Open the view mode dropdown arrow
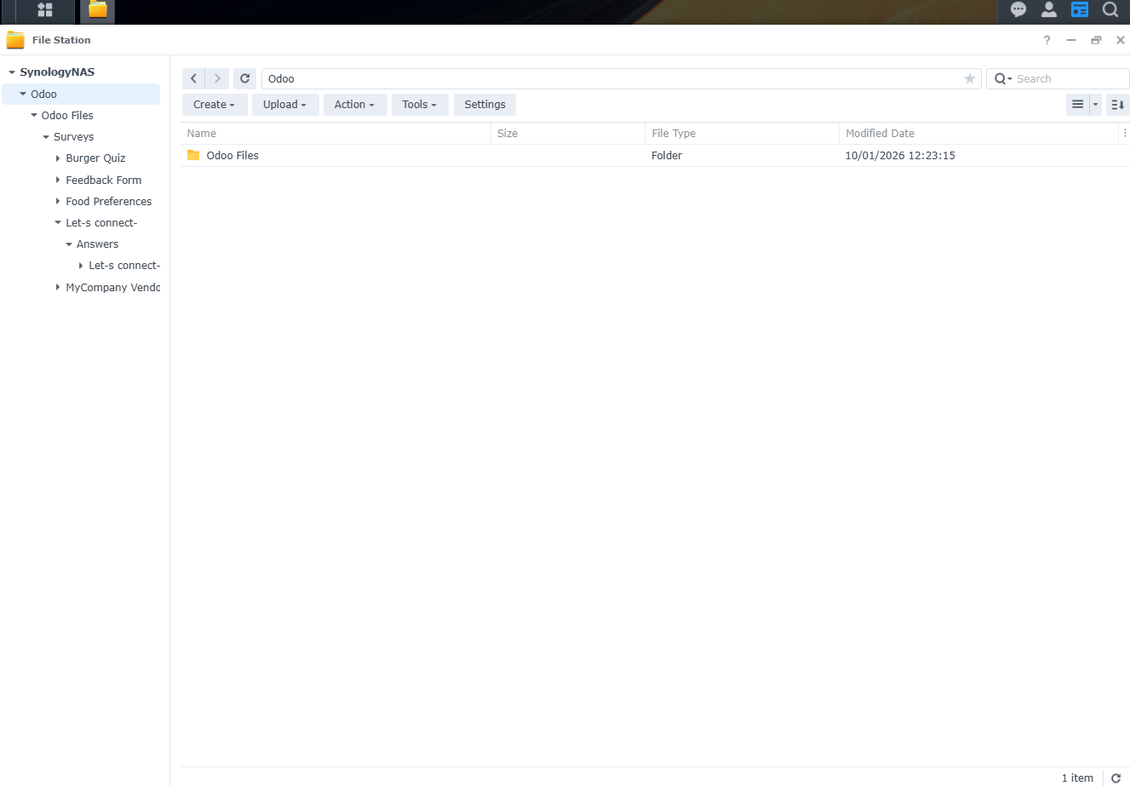The image size is (1130, 786). tap(1095, 104)
